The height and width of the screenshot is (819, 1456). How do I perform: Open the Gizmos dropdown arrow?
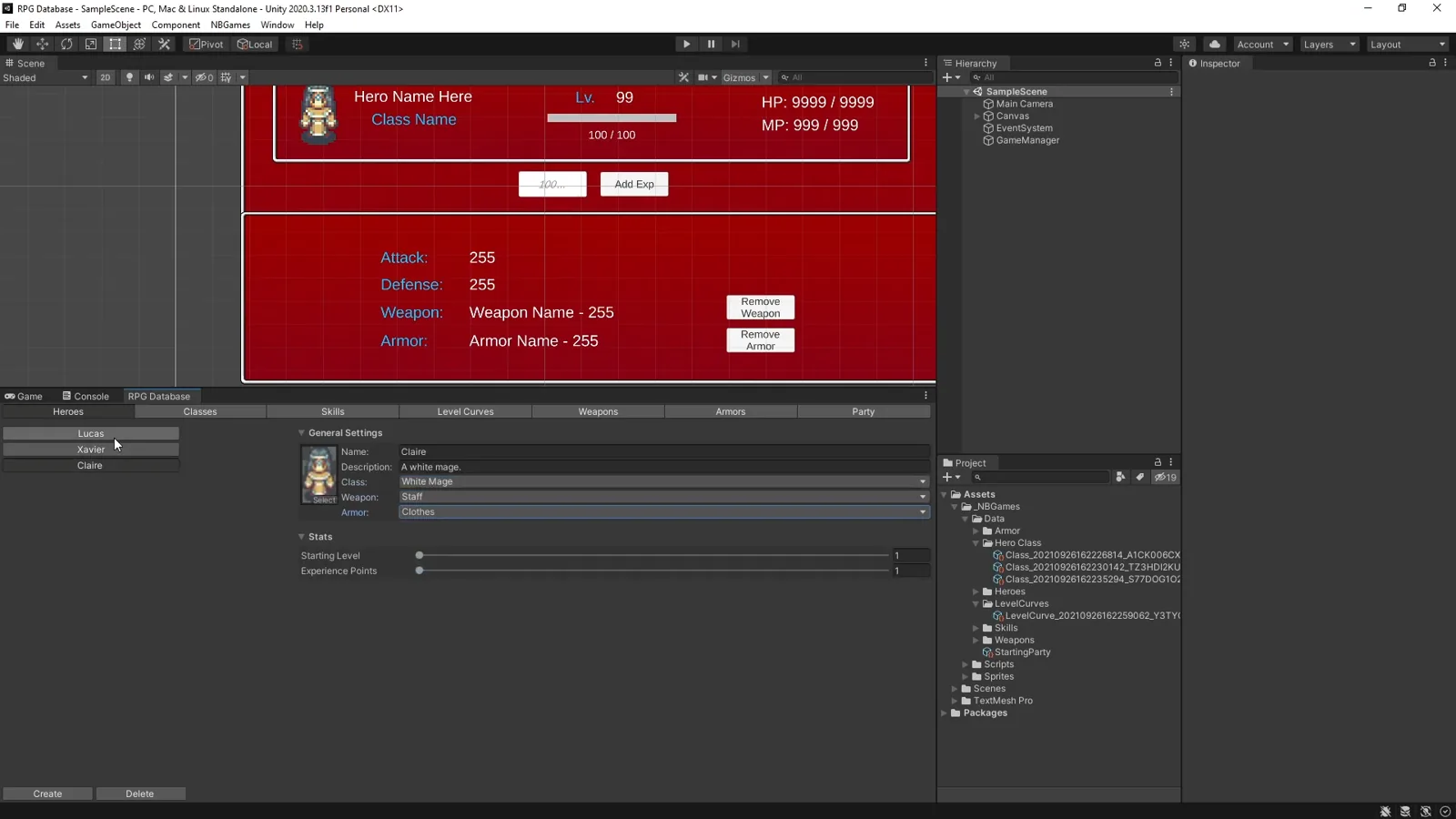click(x=765, y=77)
